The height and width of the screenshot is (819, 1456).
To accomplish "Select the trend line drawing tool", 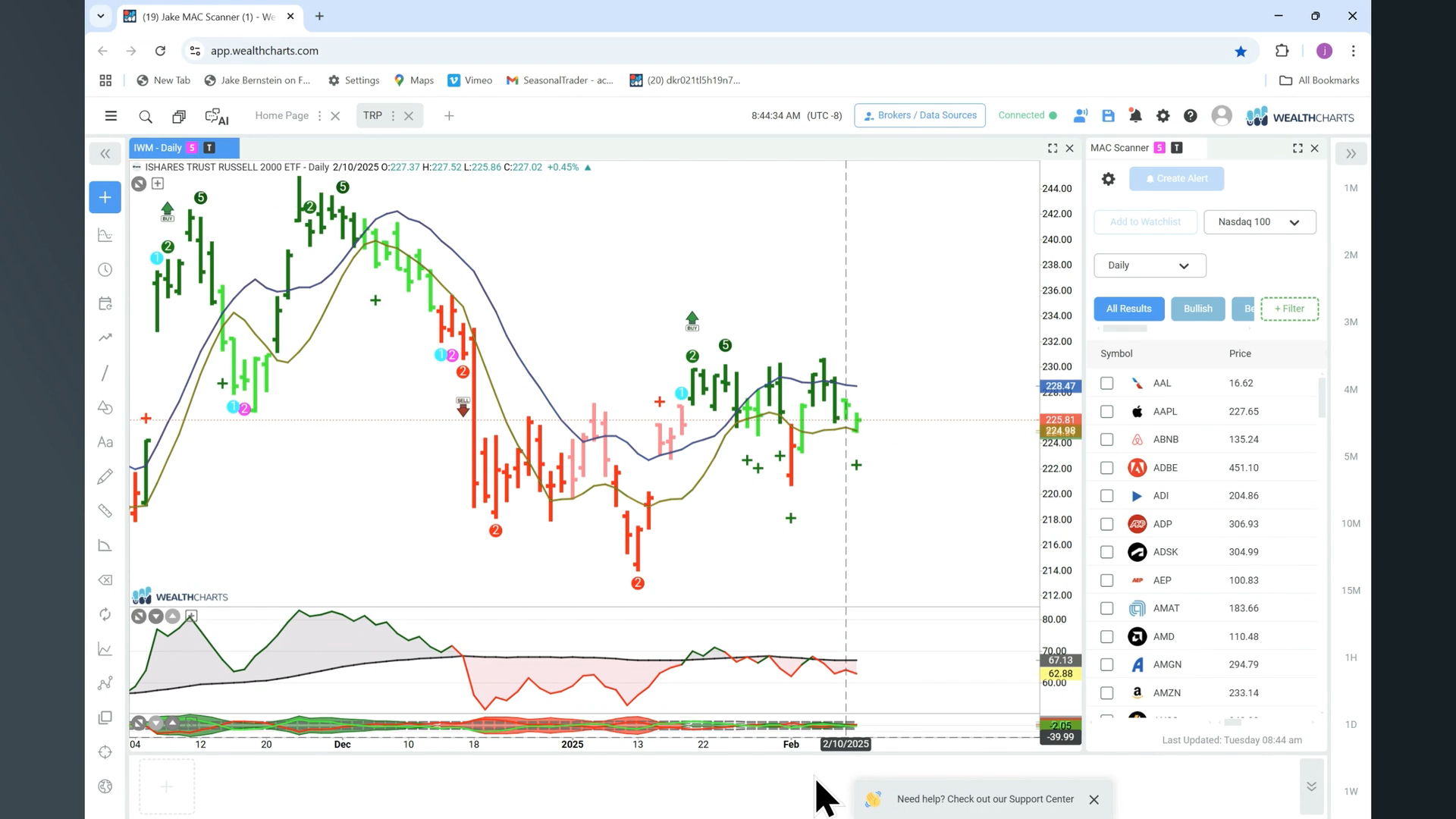I will (105, 373).
